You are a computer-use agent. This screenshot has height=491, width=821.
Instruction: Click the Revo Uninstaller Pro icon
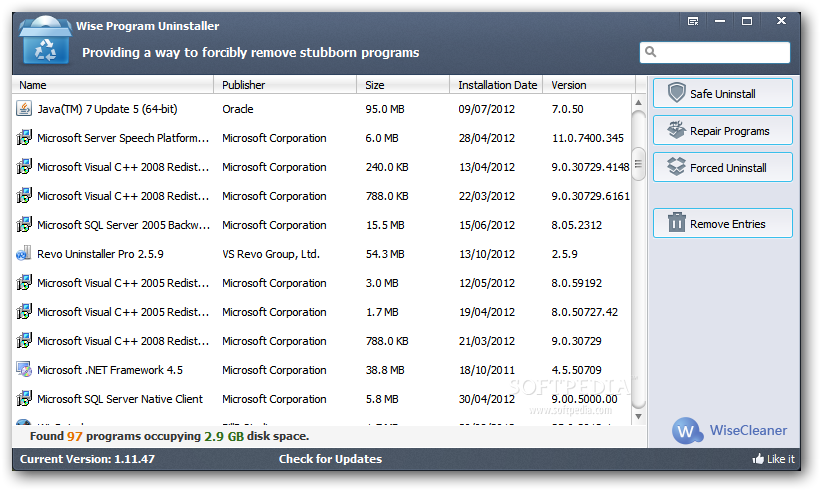coord(24,254)
